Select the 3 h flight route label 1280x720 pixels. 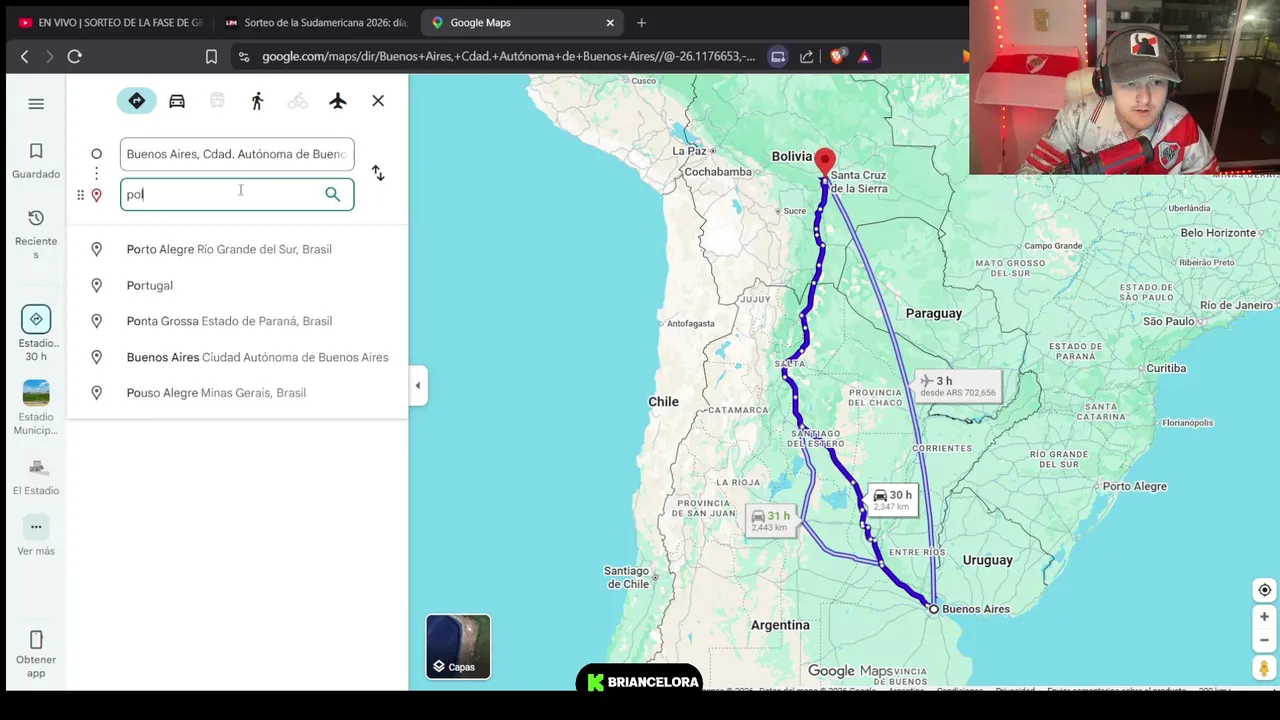pyautogui.click(x=958, y=386)
